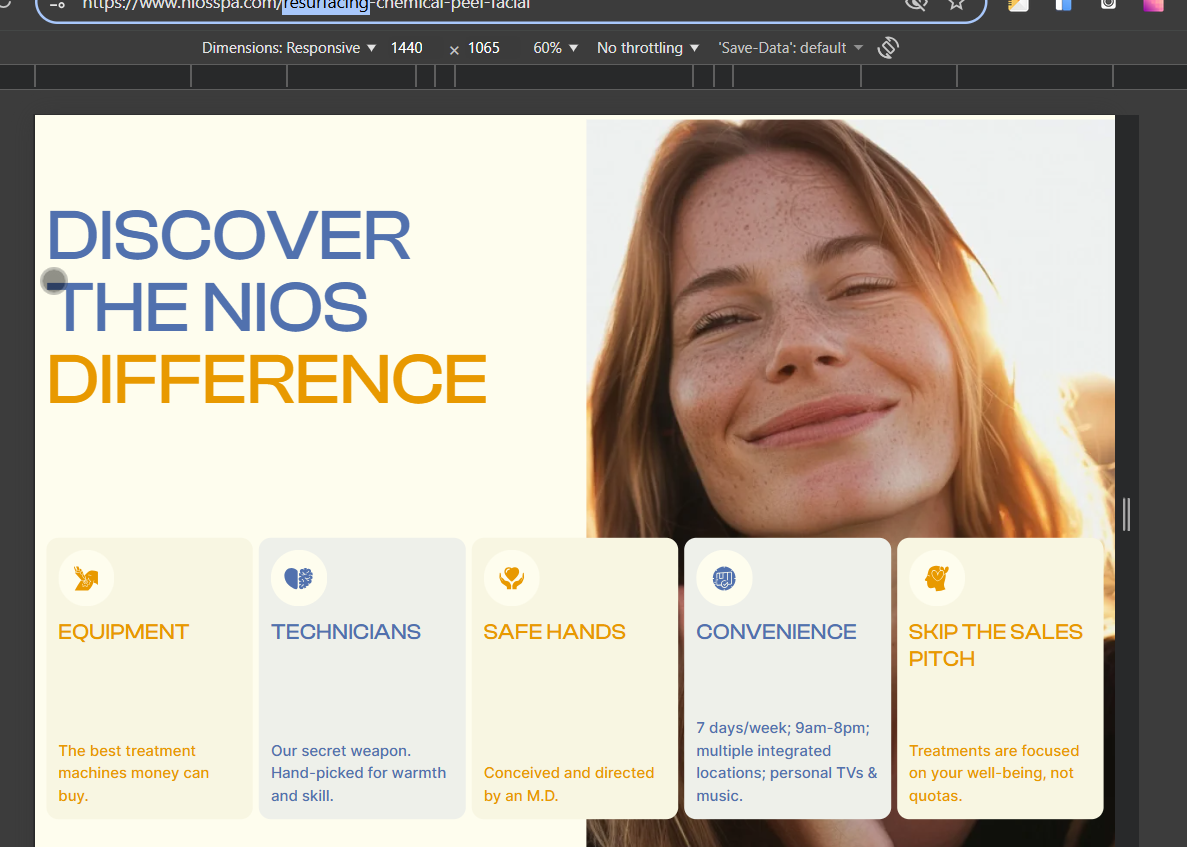Click the CONVENIENCE card heading
Image resolution: width=1187 pixels, height=847 pixels.
(x=776, y=632)
